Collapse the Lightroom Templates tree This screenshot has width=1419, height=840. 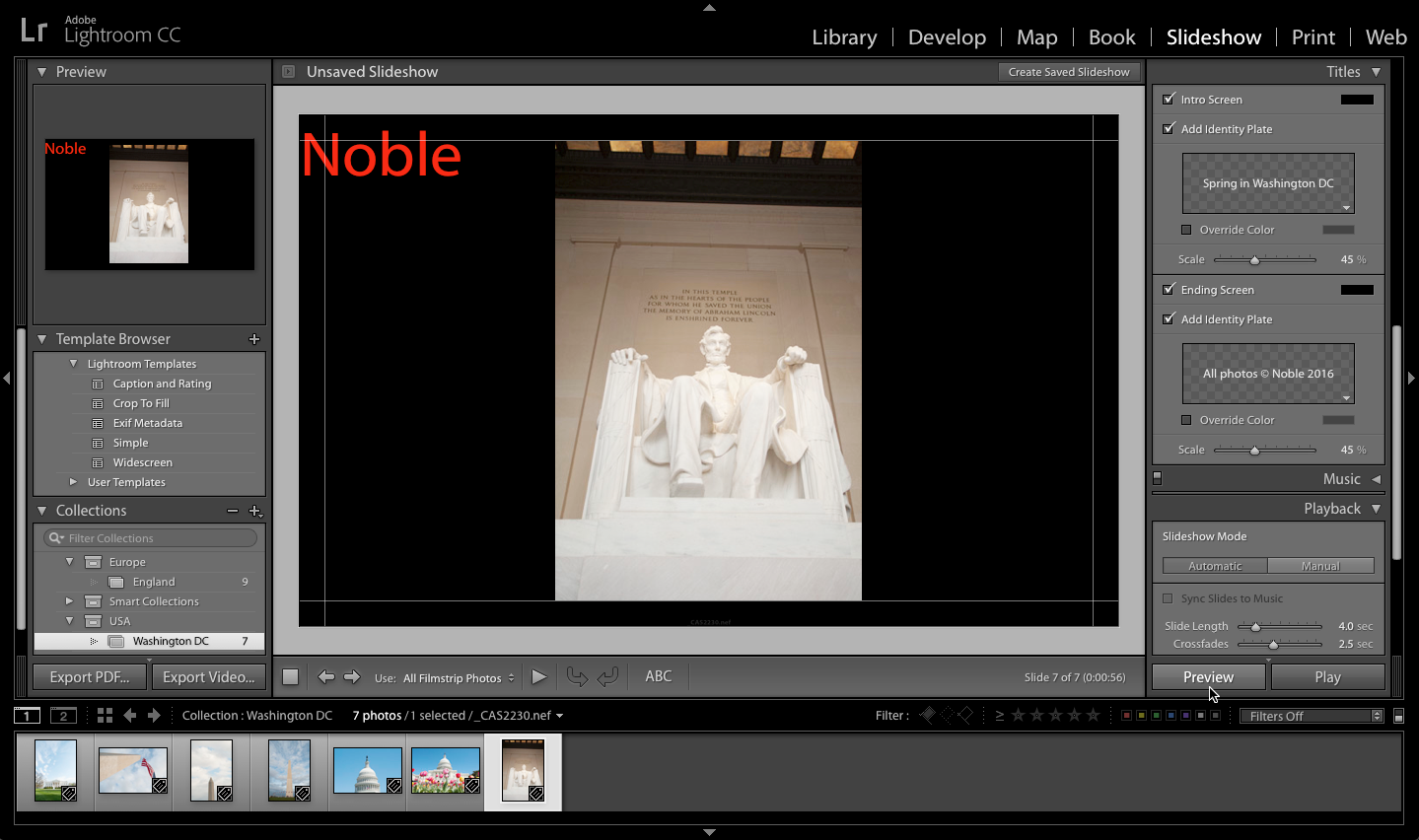[x=75, y=363]
